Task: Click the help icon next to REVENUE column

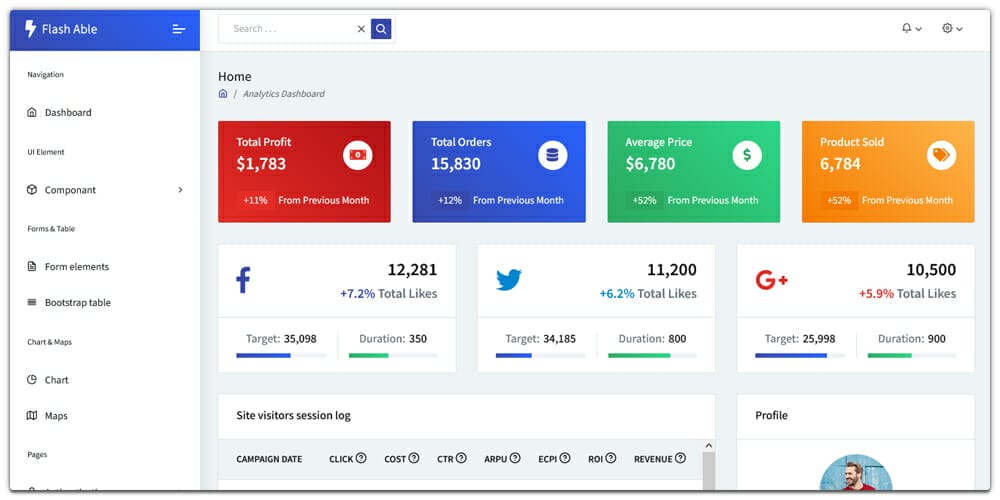Action: click(680, 458)
